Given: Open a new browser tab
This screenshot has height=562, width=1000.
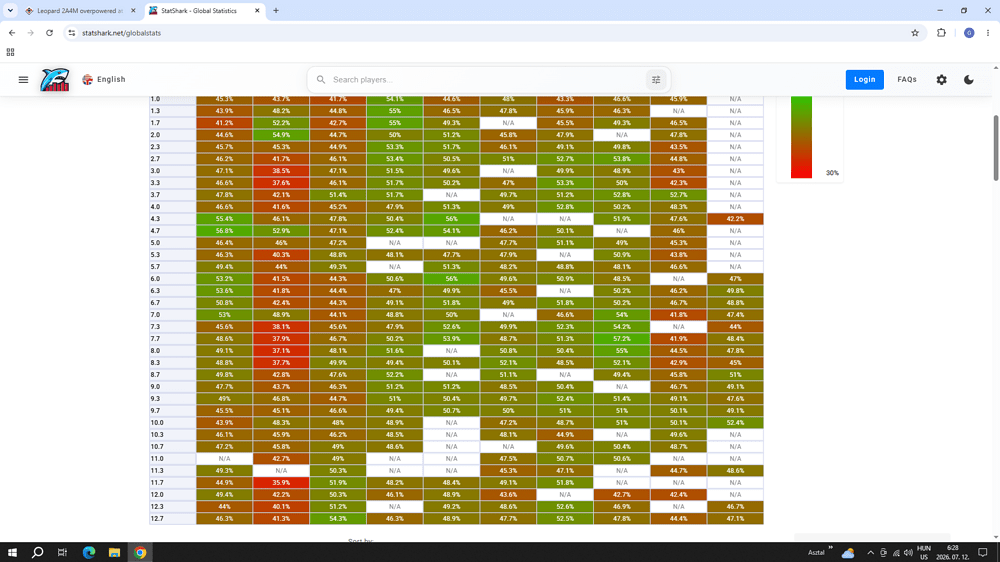Looking at the screenshot, I should pos(276,11).
